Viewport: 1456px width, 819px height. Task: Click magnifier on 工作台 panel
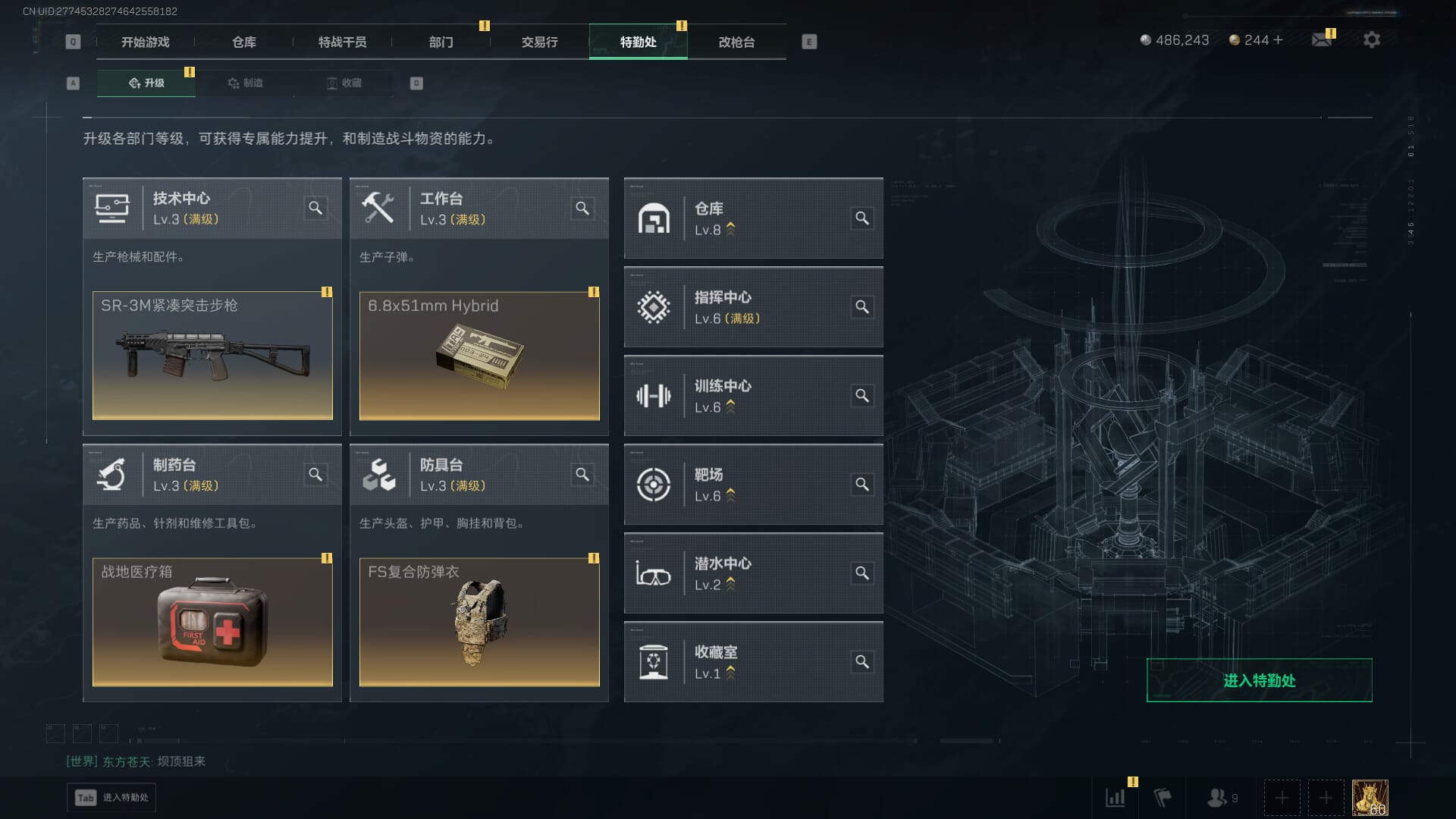(582, 208)
